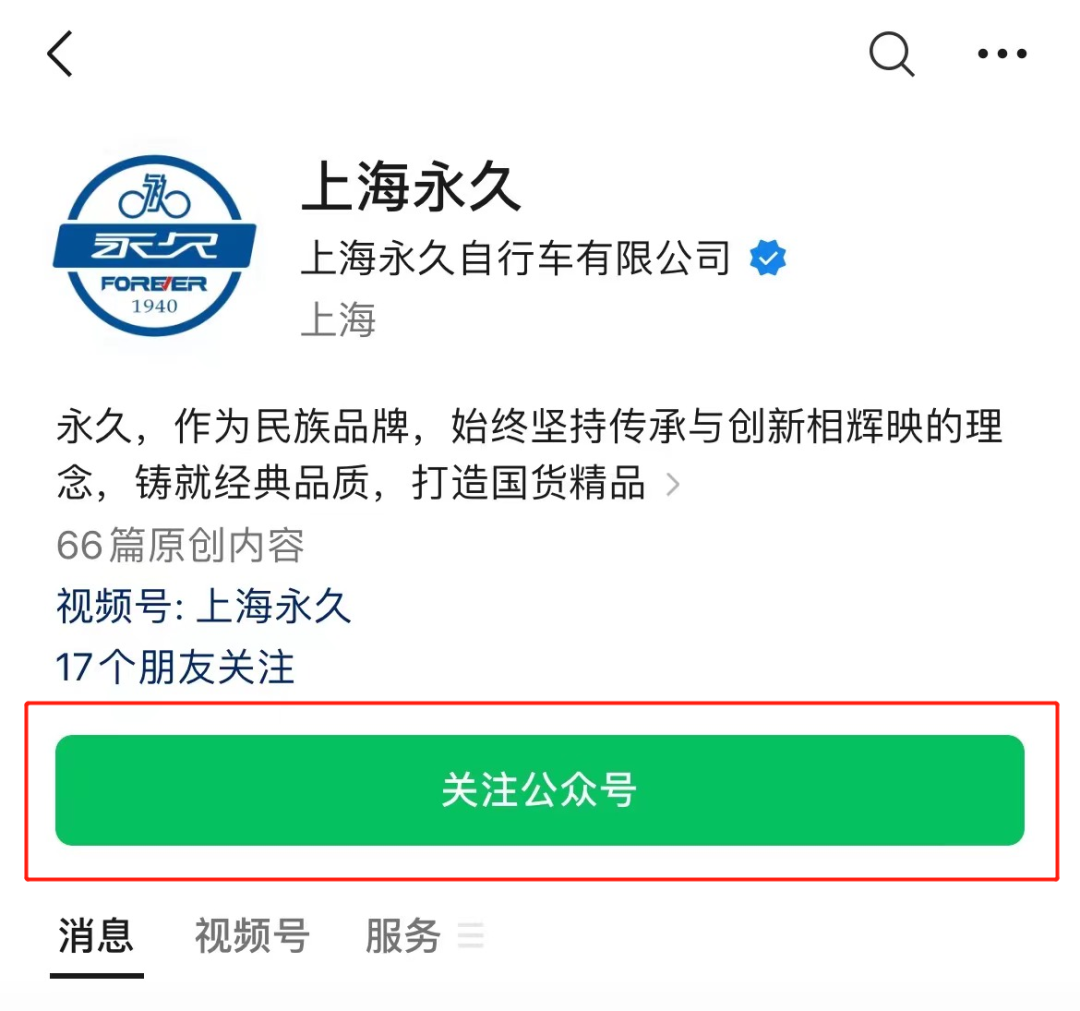The image size is (1080, 1011).
Task: Select the 上海永久自行车有限公司 company name
Action: (516, 258)
